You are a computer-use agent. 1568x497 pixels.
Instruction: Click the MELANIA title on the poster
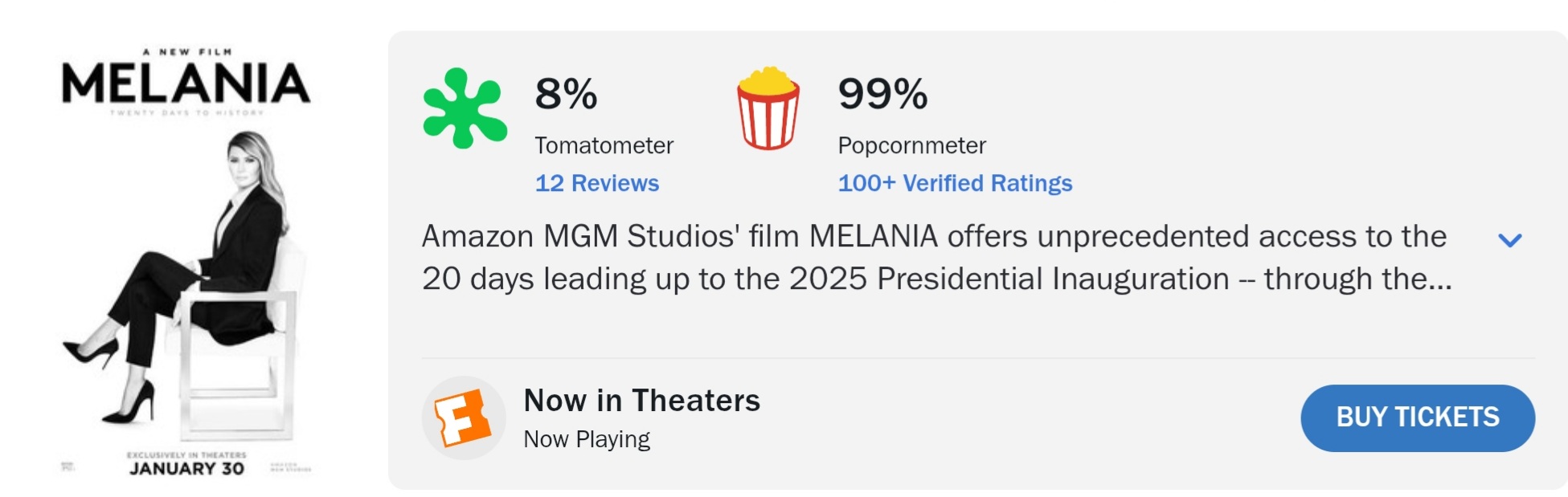pos(186,84)
